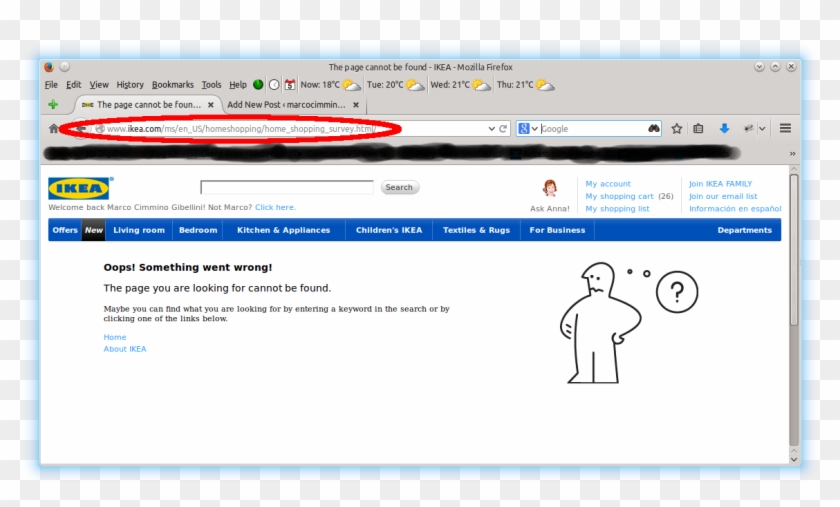Screen dimensions: 840x507
Task: Click the binoculars search icon
Action: click(654, 129)
